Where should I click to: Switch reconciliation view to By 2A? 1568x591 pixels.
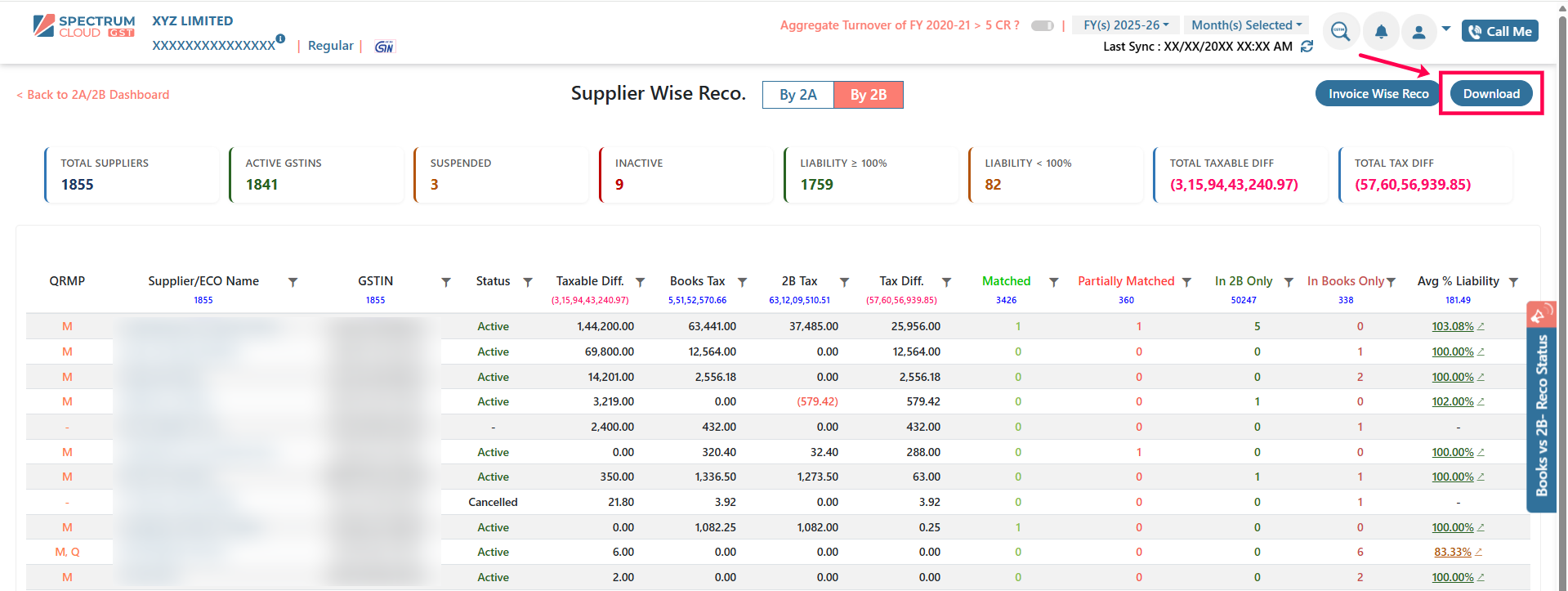[x=798, y=95]
